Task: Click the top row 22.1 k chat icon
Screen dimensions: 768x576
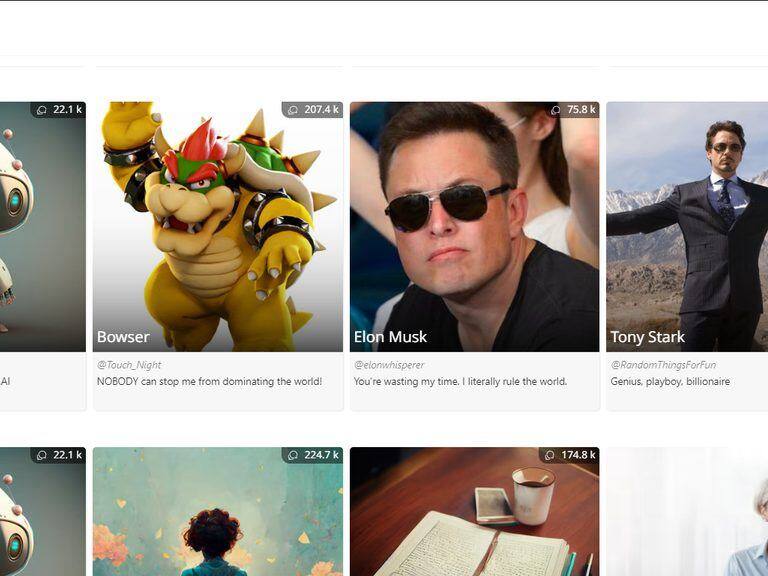Action: pyautogui.click(x=42, y=110)
